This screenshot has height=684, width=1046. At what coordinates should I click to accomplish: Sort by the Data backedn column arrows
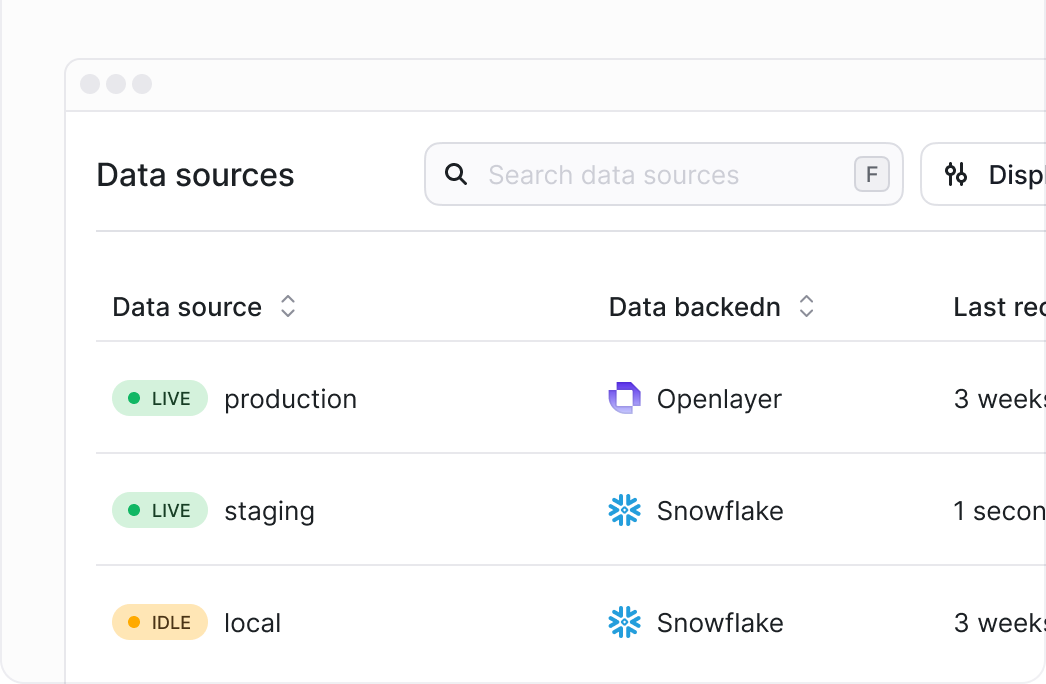807,306
